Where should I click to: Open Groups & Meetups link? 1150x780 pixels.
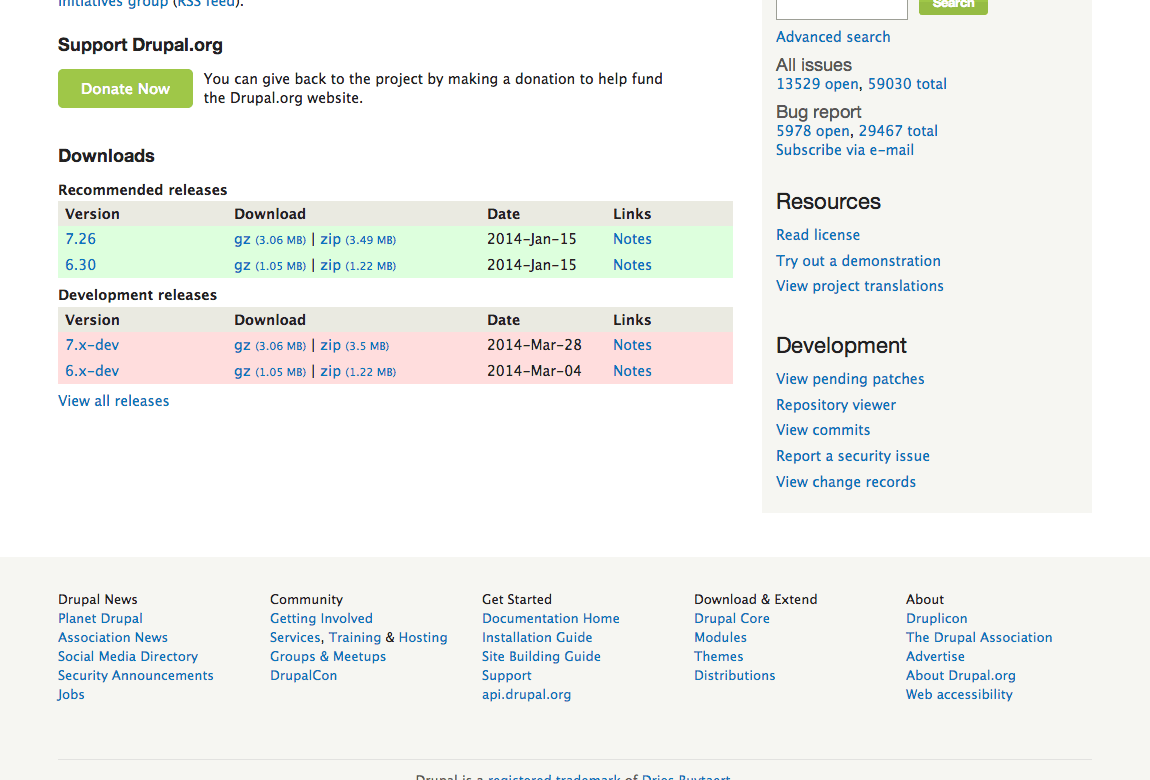click(328, 656)
